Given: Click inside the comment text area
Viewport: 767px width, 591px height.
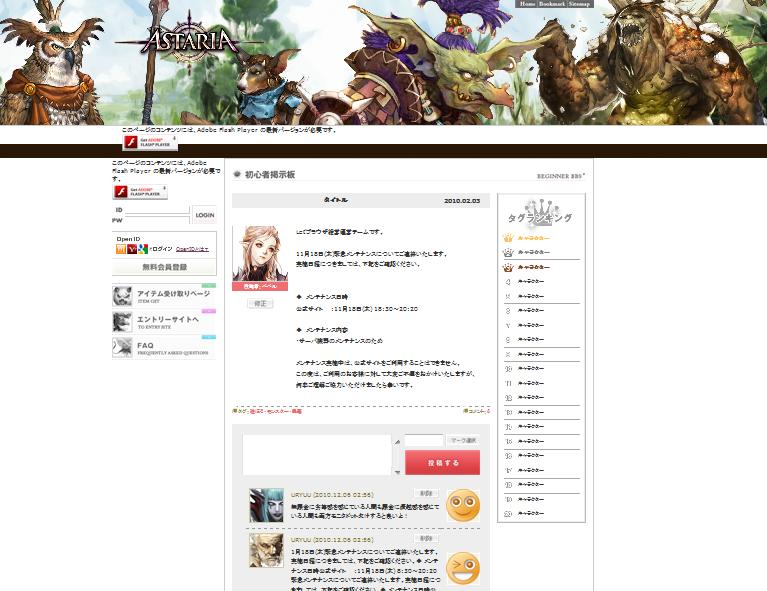Looking at the screenshot, I should (x=317, y=455).
